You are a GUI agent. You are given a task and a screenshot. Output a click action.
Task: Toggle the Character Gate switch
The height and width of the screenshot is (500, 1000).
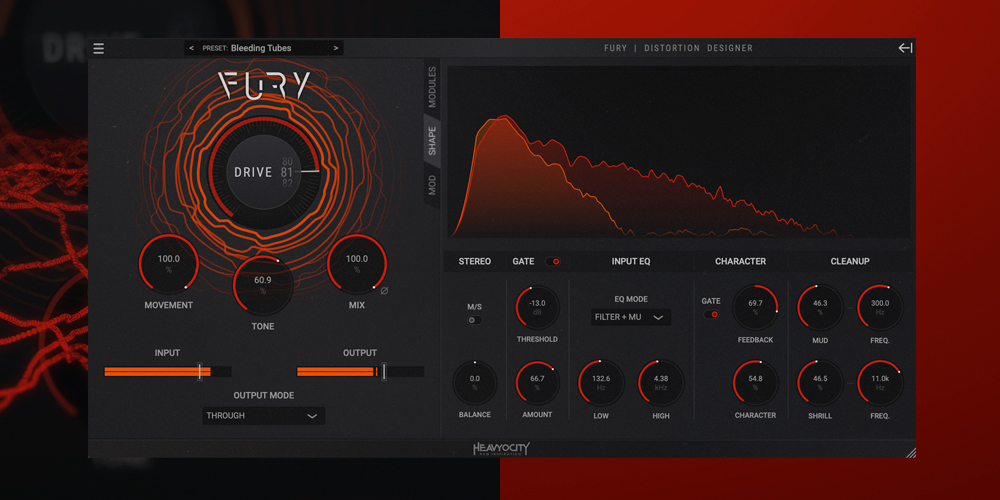pyautogui.click(x=711, y=314)
